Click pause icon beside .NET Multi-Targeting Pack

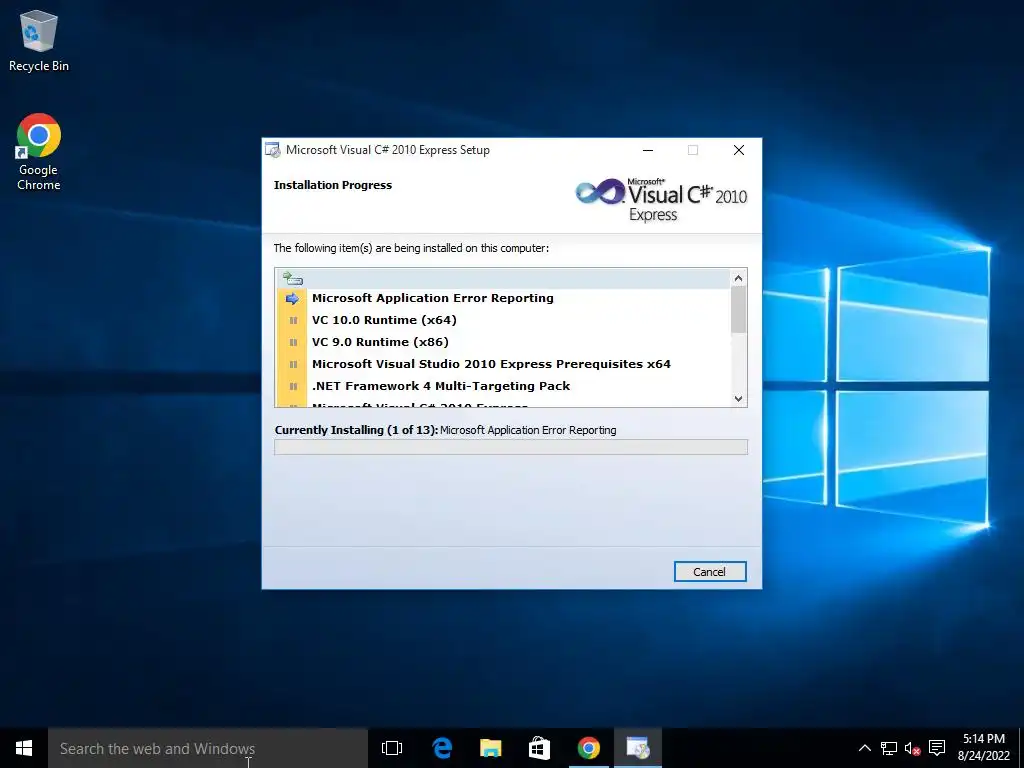pyautogui.click(x=293, y=386)
